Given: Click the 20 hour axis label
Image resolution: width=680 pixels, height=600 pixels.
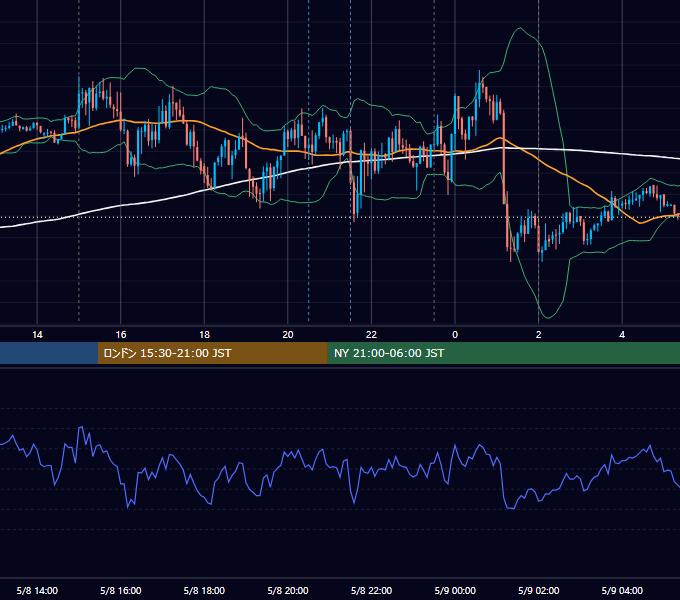Looking at the screenshot, I should click(288, 335).
